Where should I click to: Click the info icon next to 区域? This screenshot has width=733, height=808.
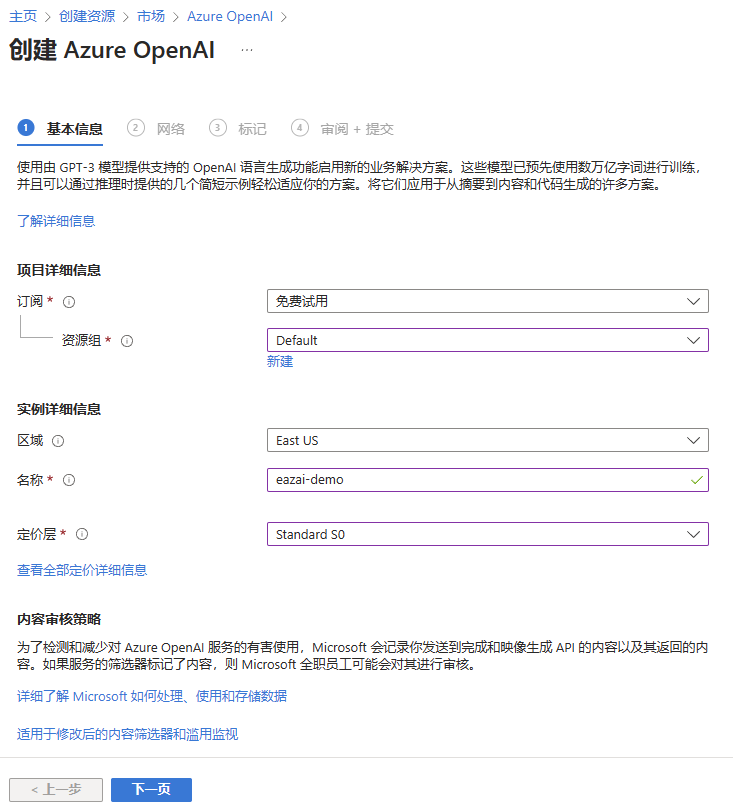pos(58,441)
